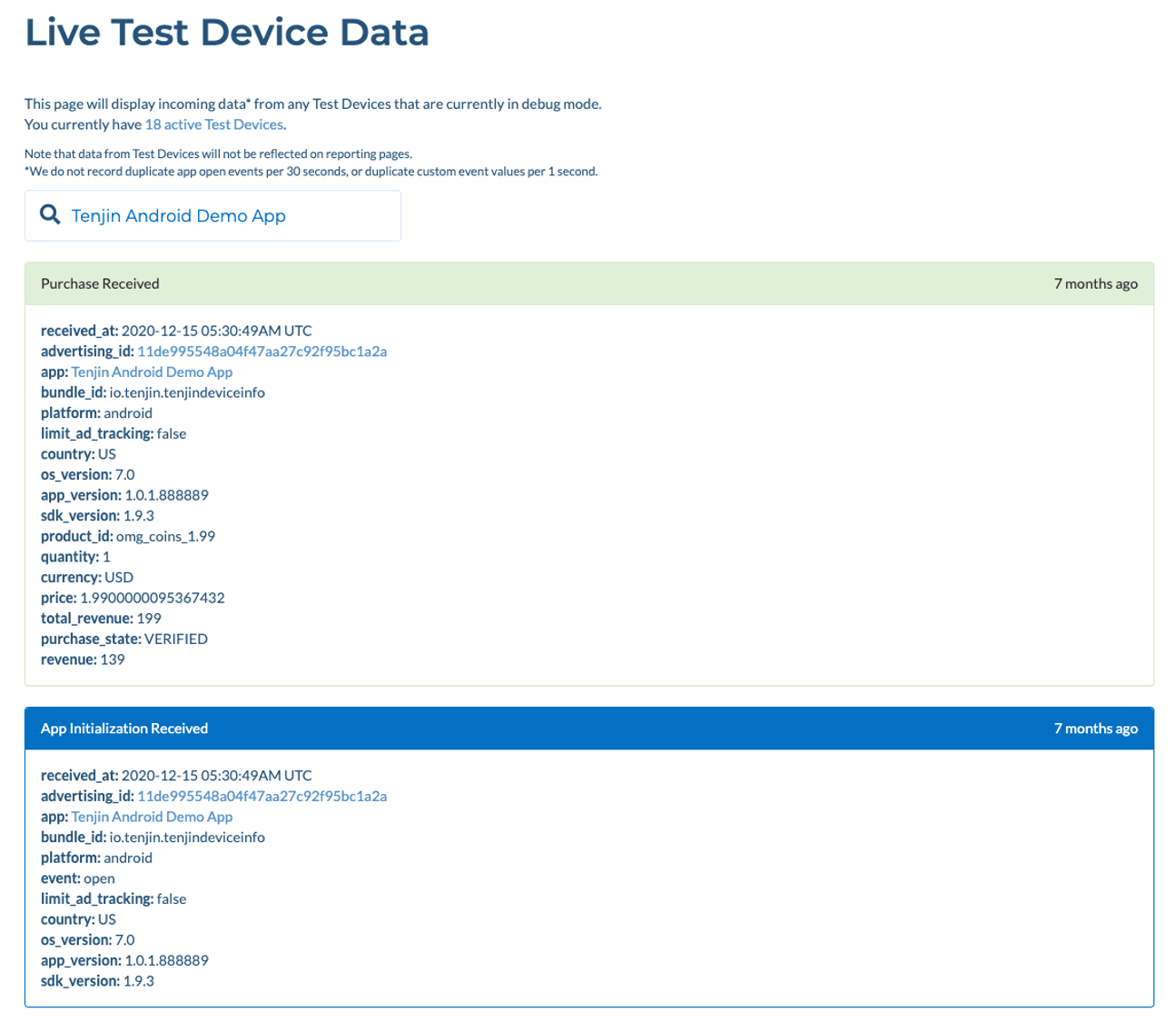Select platform android in App Initialization card
The height and width of the screenshot is (1022, 1176).
pyautogui.click(x=128, y=858)
